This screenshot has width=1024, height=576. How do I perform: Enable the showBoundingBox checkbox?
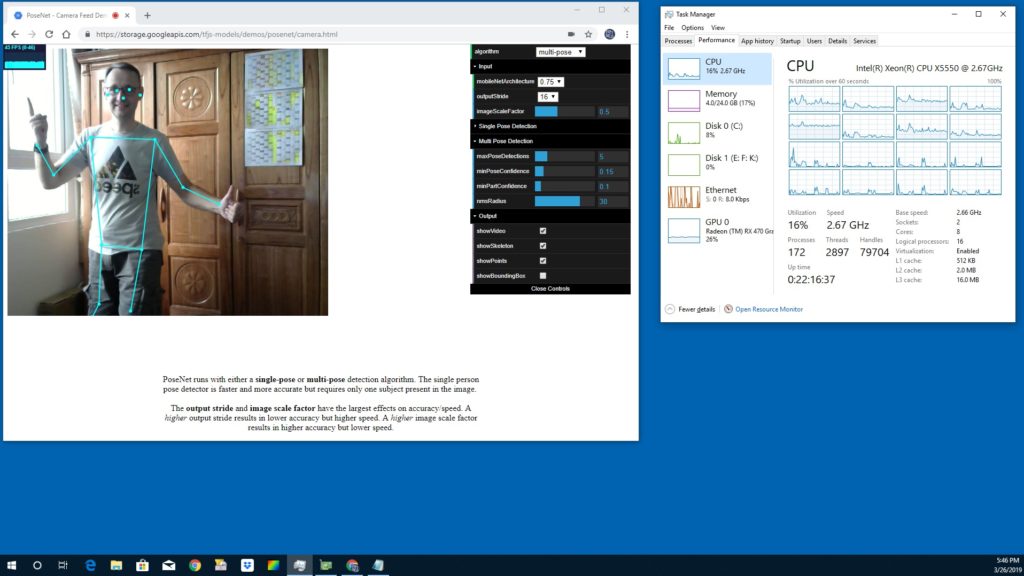click(543, 275)
